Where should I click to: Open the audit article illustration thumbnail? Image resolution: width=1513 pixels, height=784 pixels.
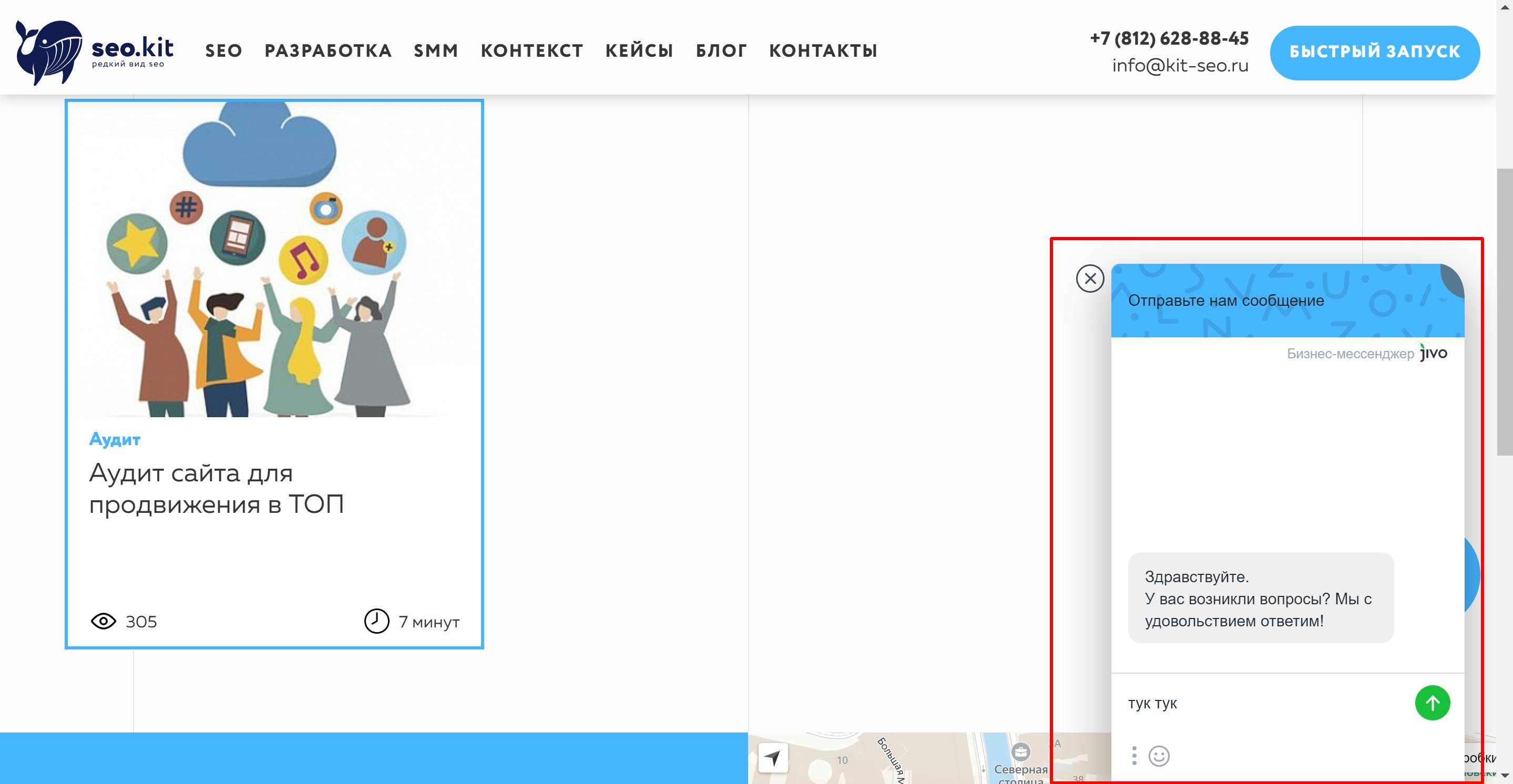pyautogui.click(x=274, y=260)
